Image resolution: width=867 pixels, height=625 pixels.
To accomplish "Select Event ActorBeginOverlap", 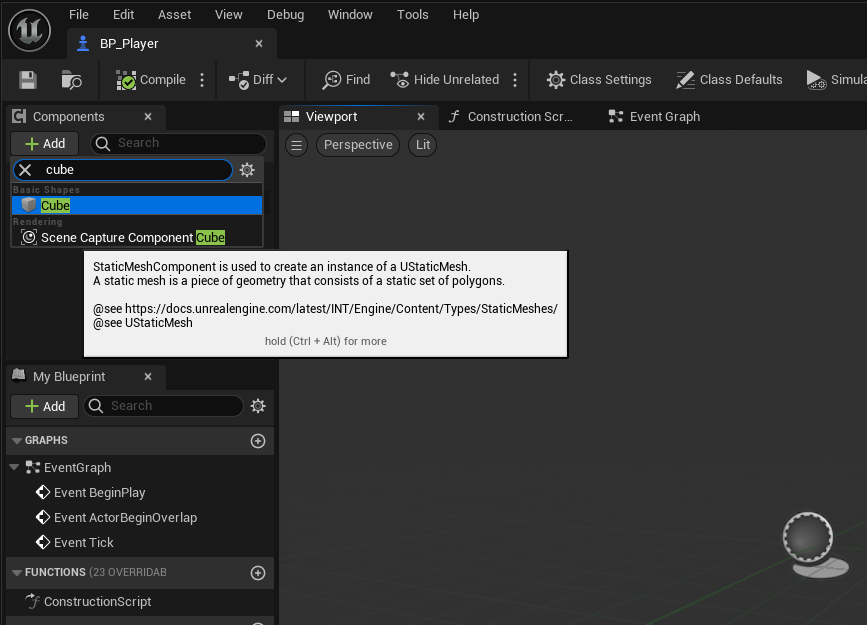I will pos(126,518).
